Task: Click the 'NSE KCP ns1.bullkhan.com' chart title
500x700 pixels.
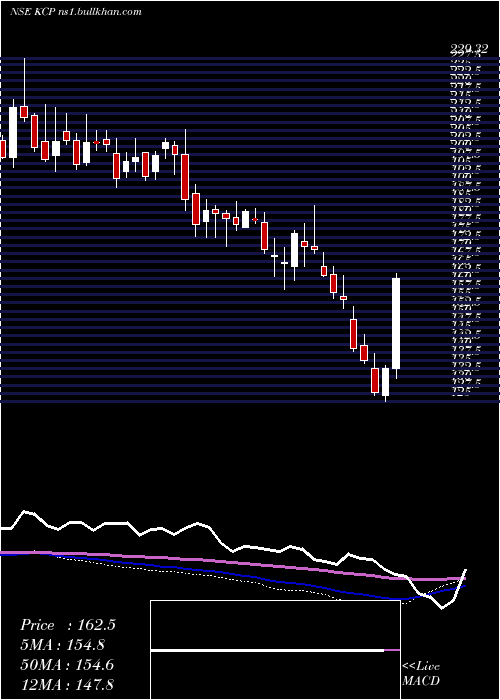Action: (75, 11)
